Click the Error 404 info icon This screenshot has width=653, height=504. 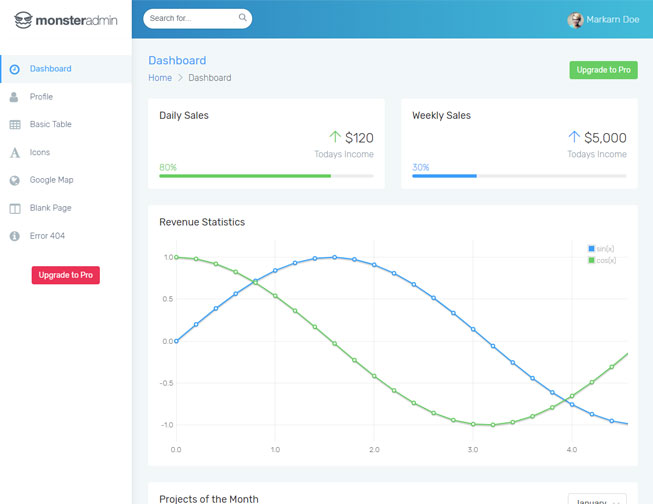[15, 236]
